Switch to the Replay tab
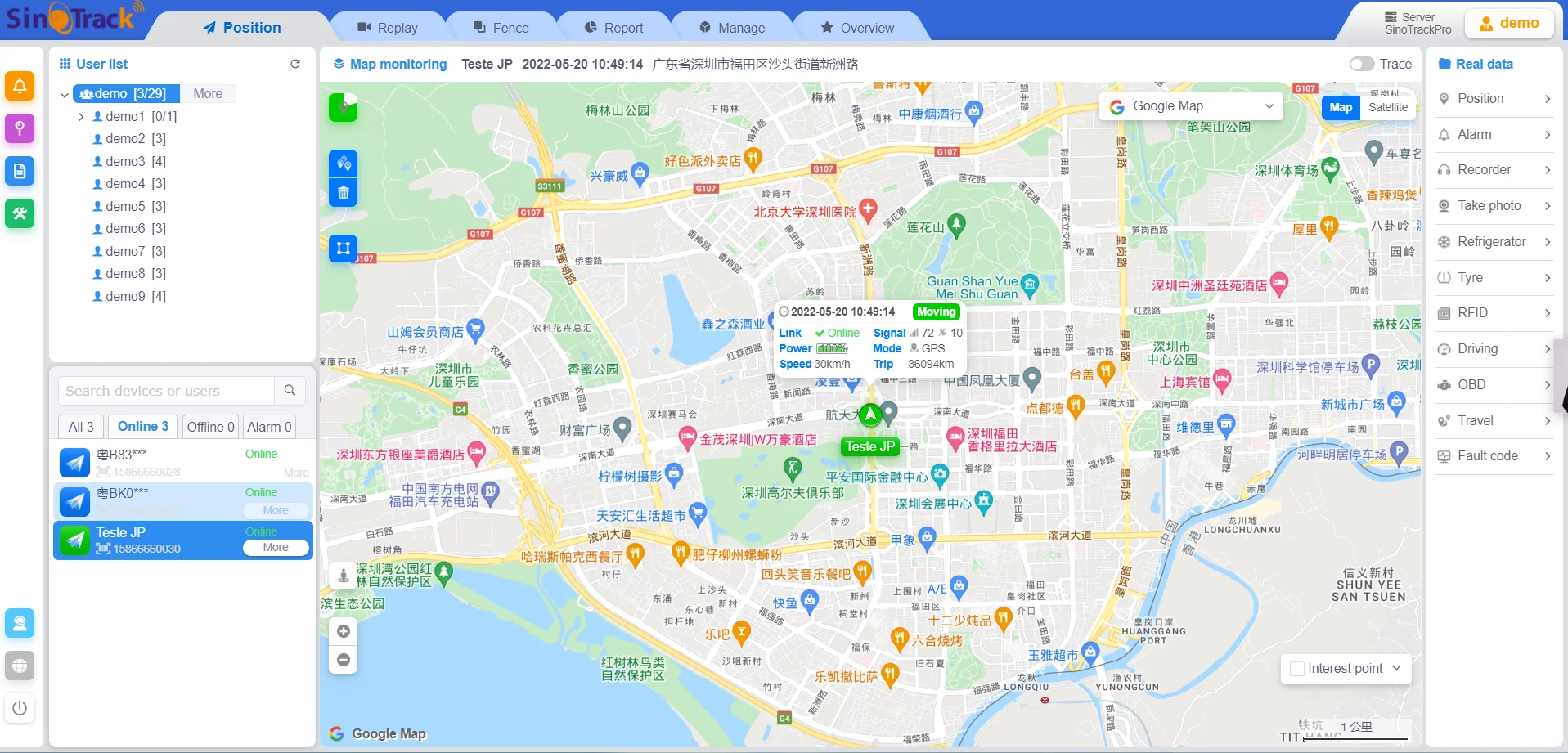The height and width of the screenshot is (753, 1568). (388, 28)
